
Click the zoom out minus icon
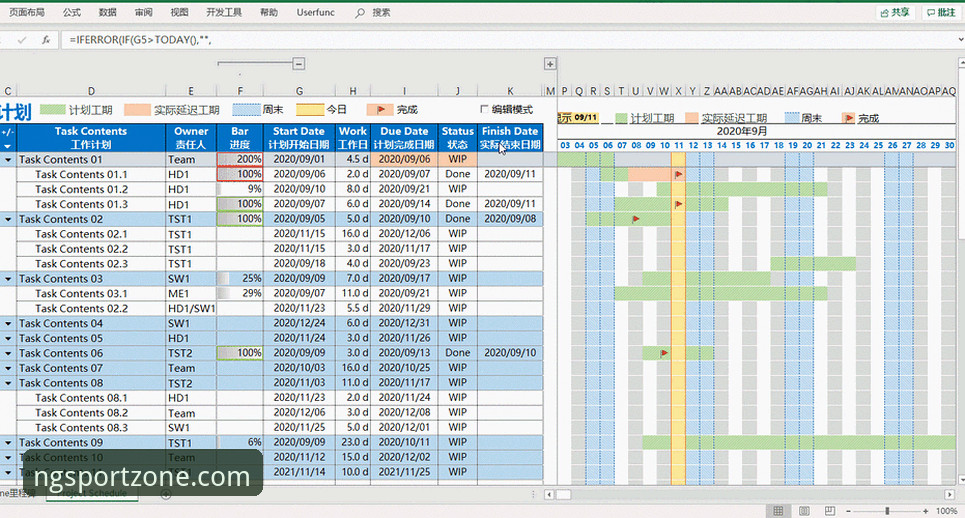tap(848, 511)
